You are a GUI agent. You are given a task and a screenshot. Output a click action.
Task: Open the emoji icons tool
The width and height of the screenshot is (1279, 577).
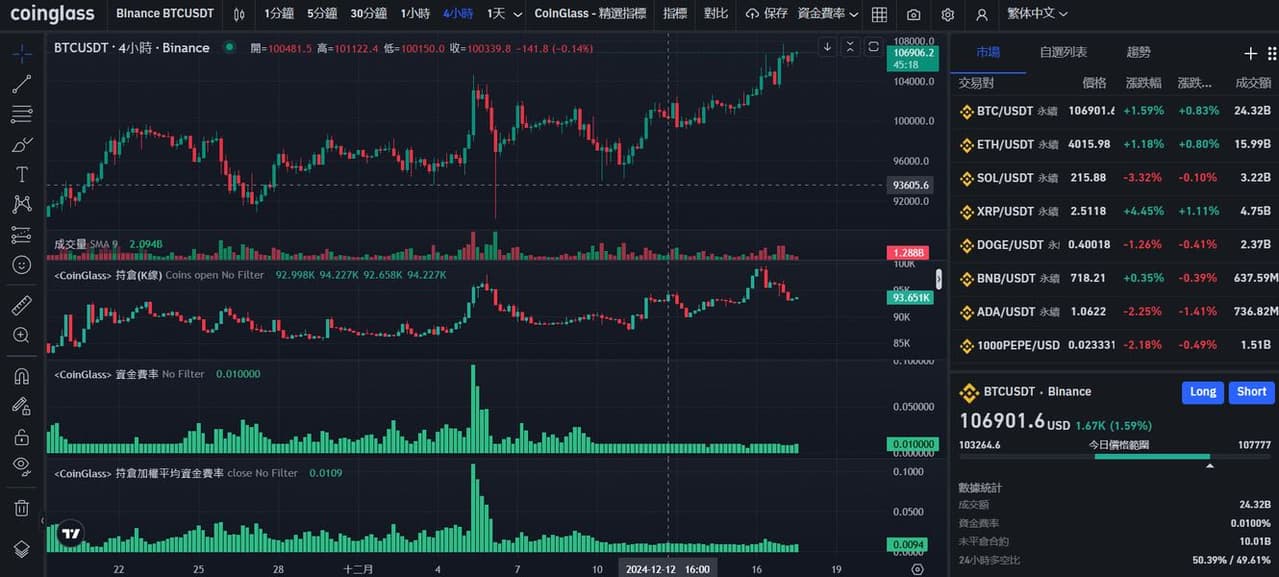click(22, 265)
